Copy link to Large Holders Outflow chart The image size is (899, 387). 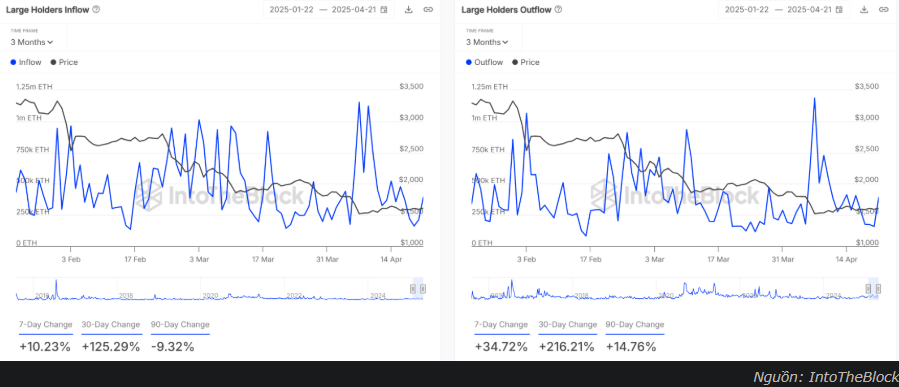(x=883, y=10)
